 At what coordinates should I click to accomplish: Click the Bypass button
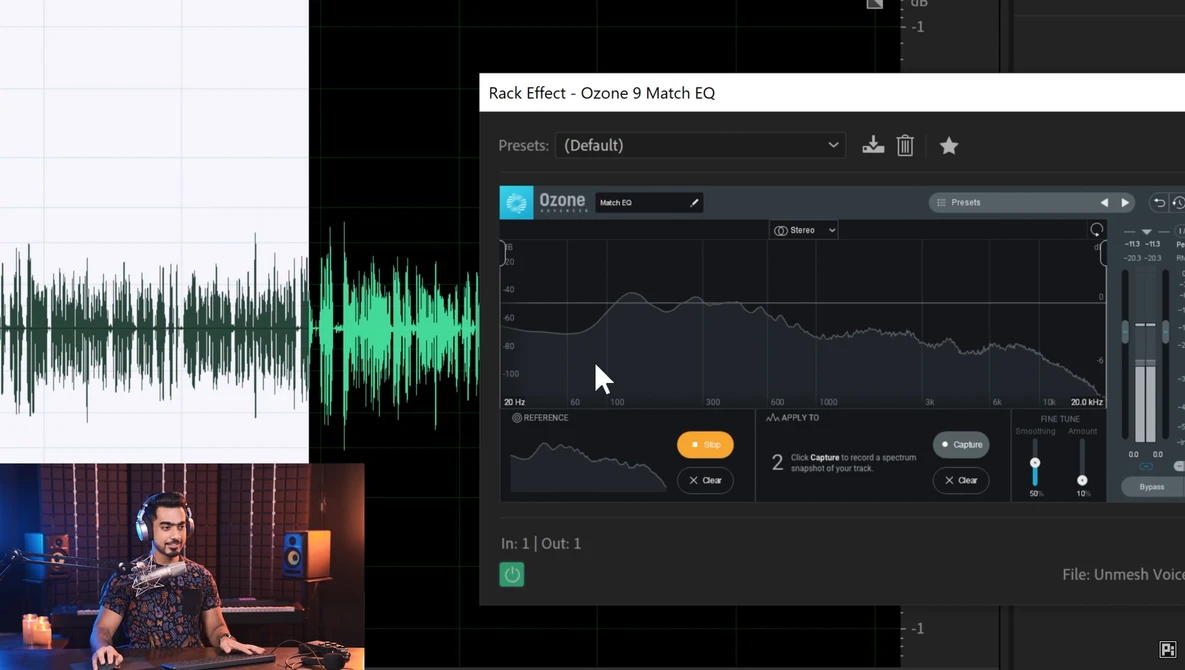1151,487
